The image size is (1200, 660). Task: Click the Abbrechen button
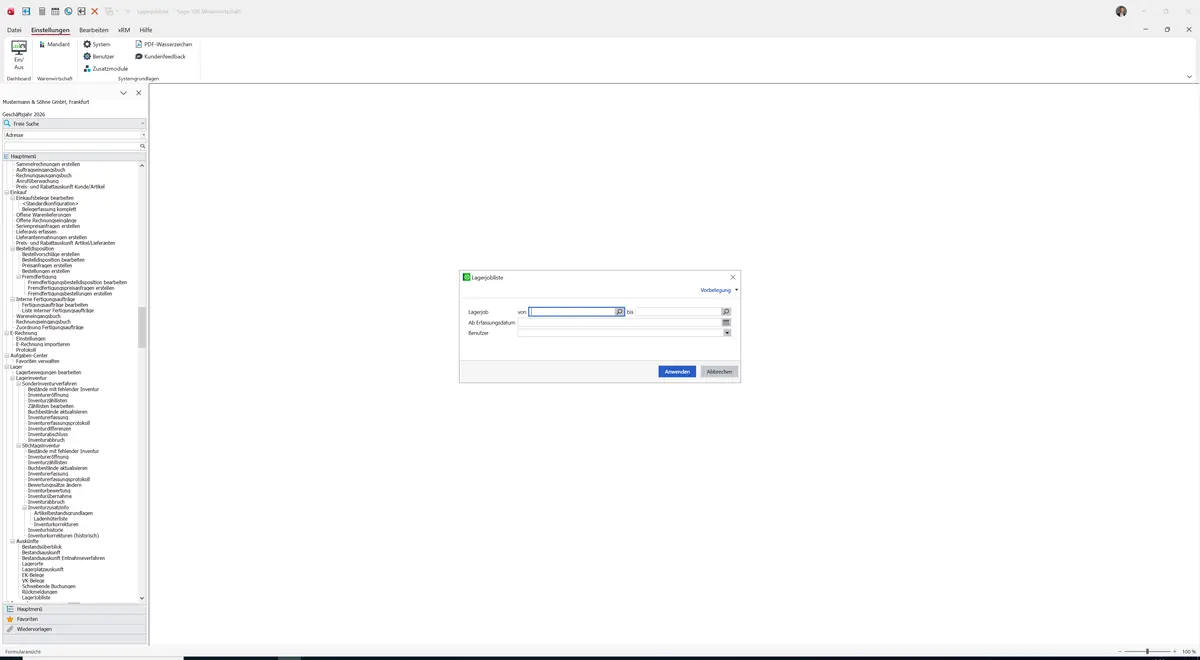pyautogui.click(x=719, y=372)
